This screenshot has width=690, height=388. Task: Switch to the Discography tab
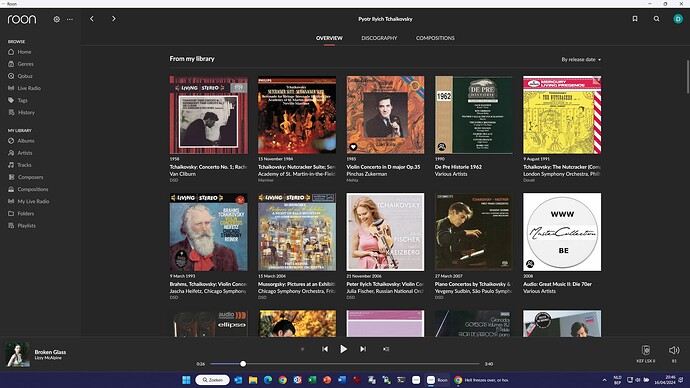pos(379,38)
